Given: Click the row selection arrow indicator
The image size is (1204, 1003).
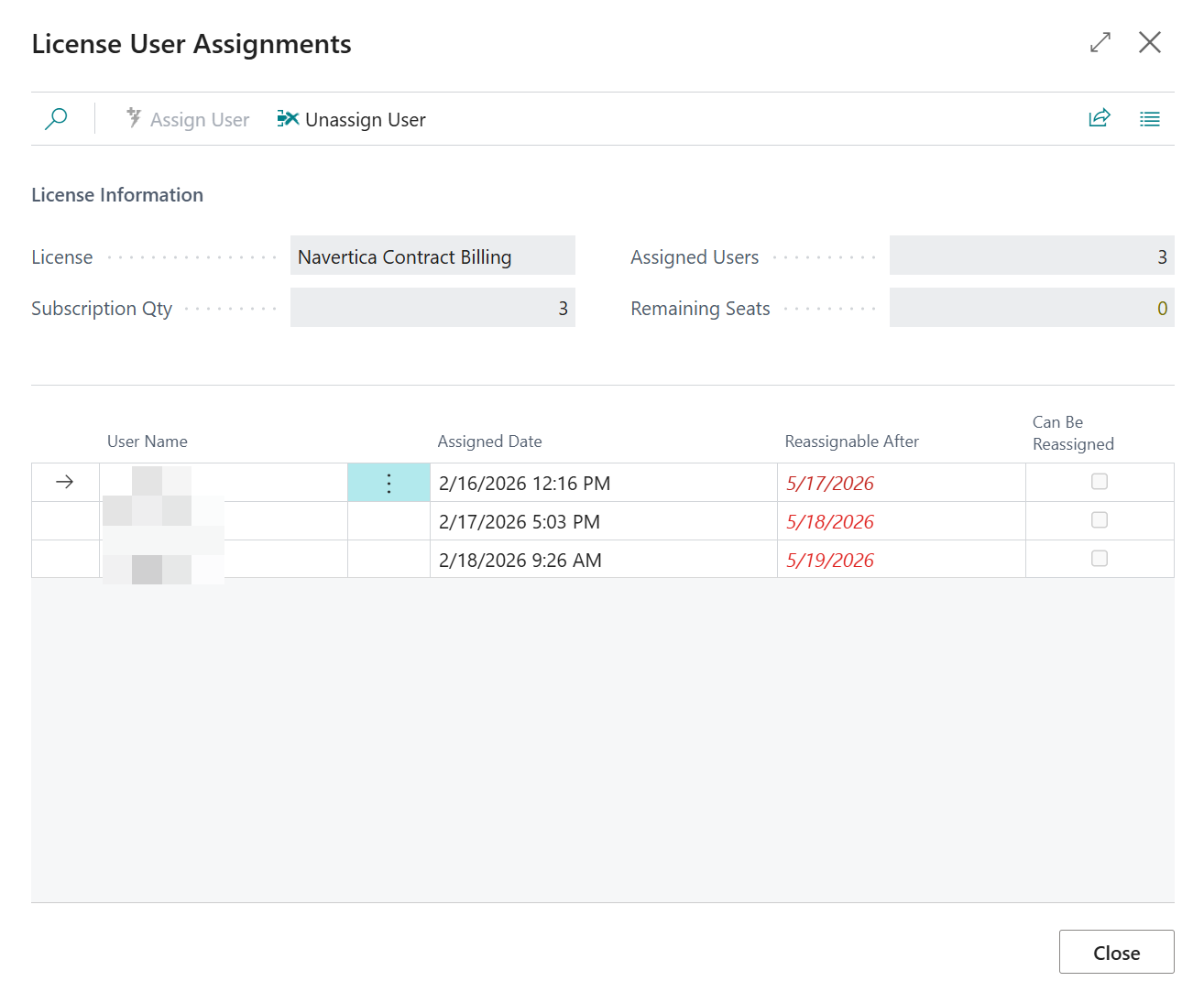Looking at the screenshot, I should click(64, 482).
